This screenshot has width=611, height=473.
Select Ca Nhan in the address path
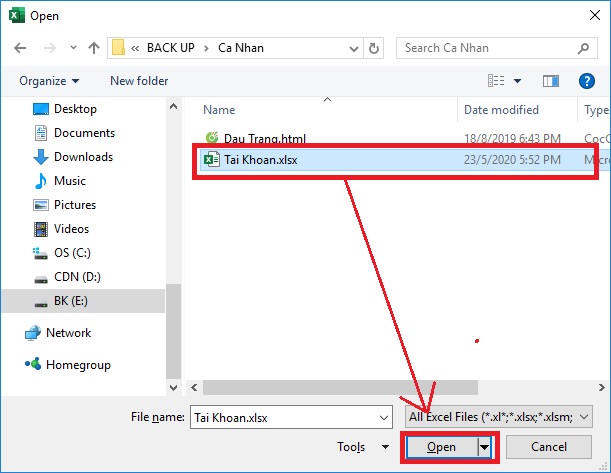pyautogui.click(x=241, y=48)
